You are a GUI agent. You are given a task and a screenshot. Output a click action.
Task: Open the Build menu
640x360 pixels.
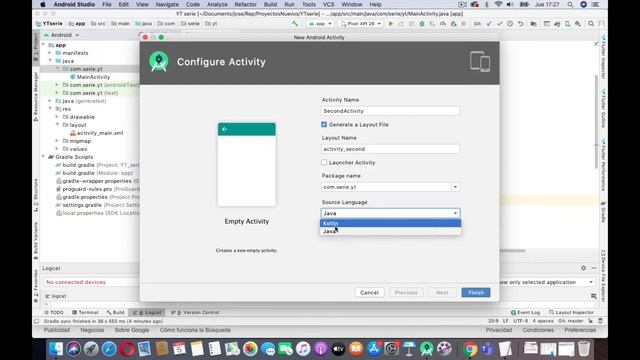pos(270,4)
